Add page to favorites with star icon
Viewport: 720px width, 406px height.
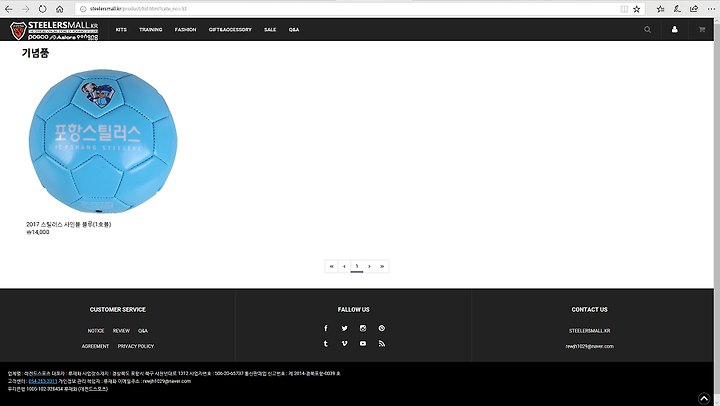(636, 9)
